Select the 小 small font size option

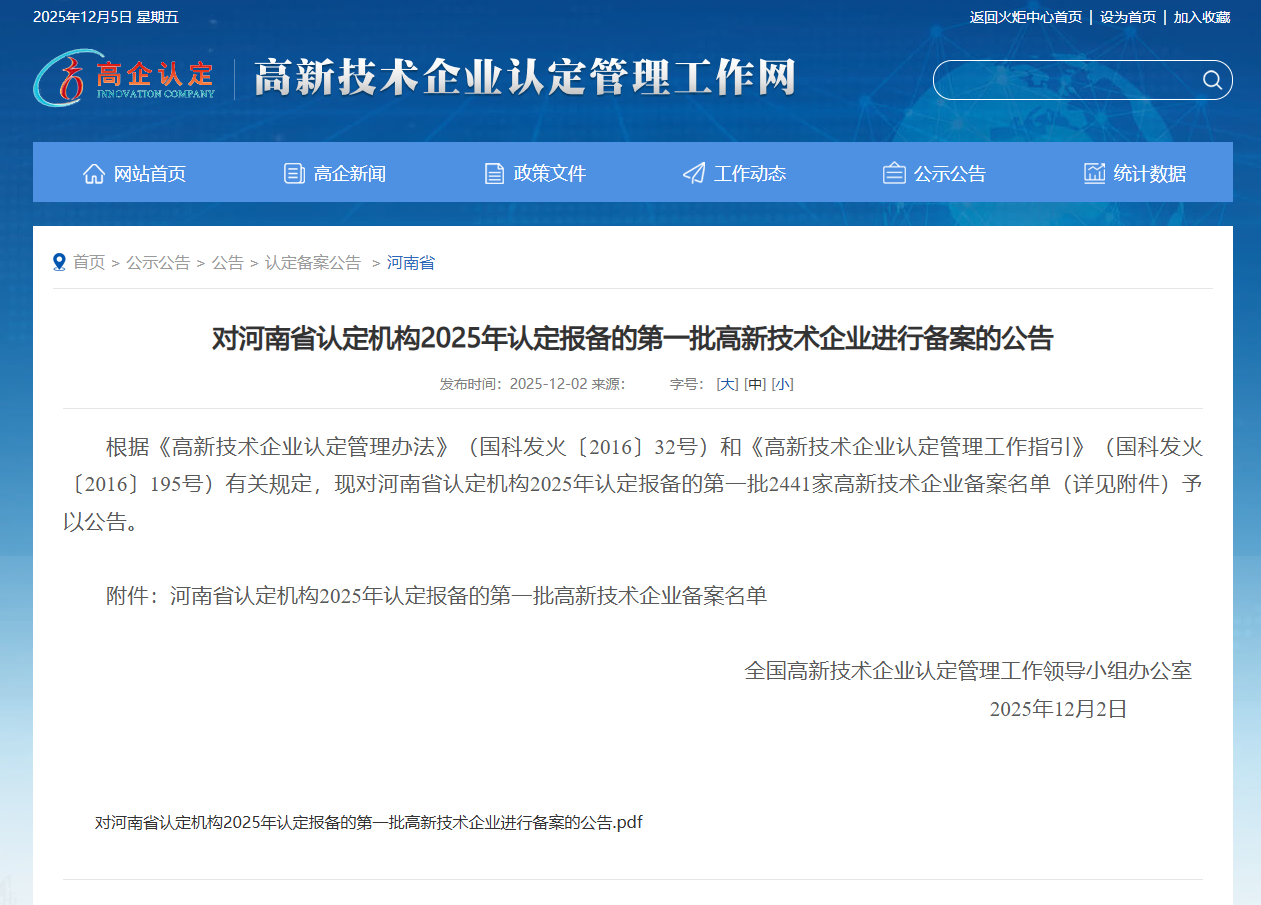pyautogui.click(x=782, y=383)
